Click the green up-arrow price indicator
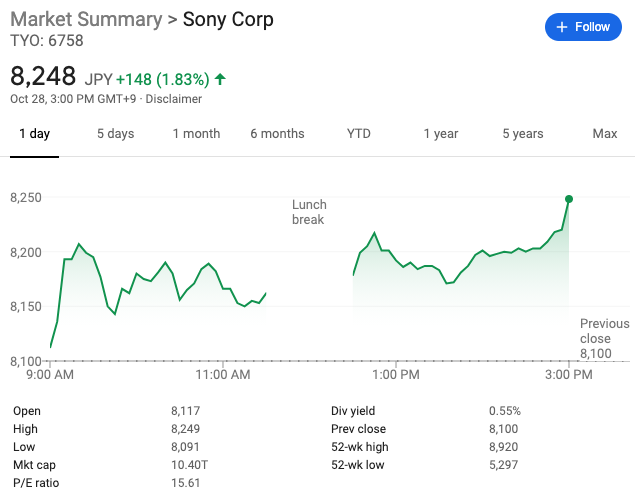635x500 pixels. click(x=220, y=79)
